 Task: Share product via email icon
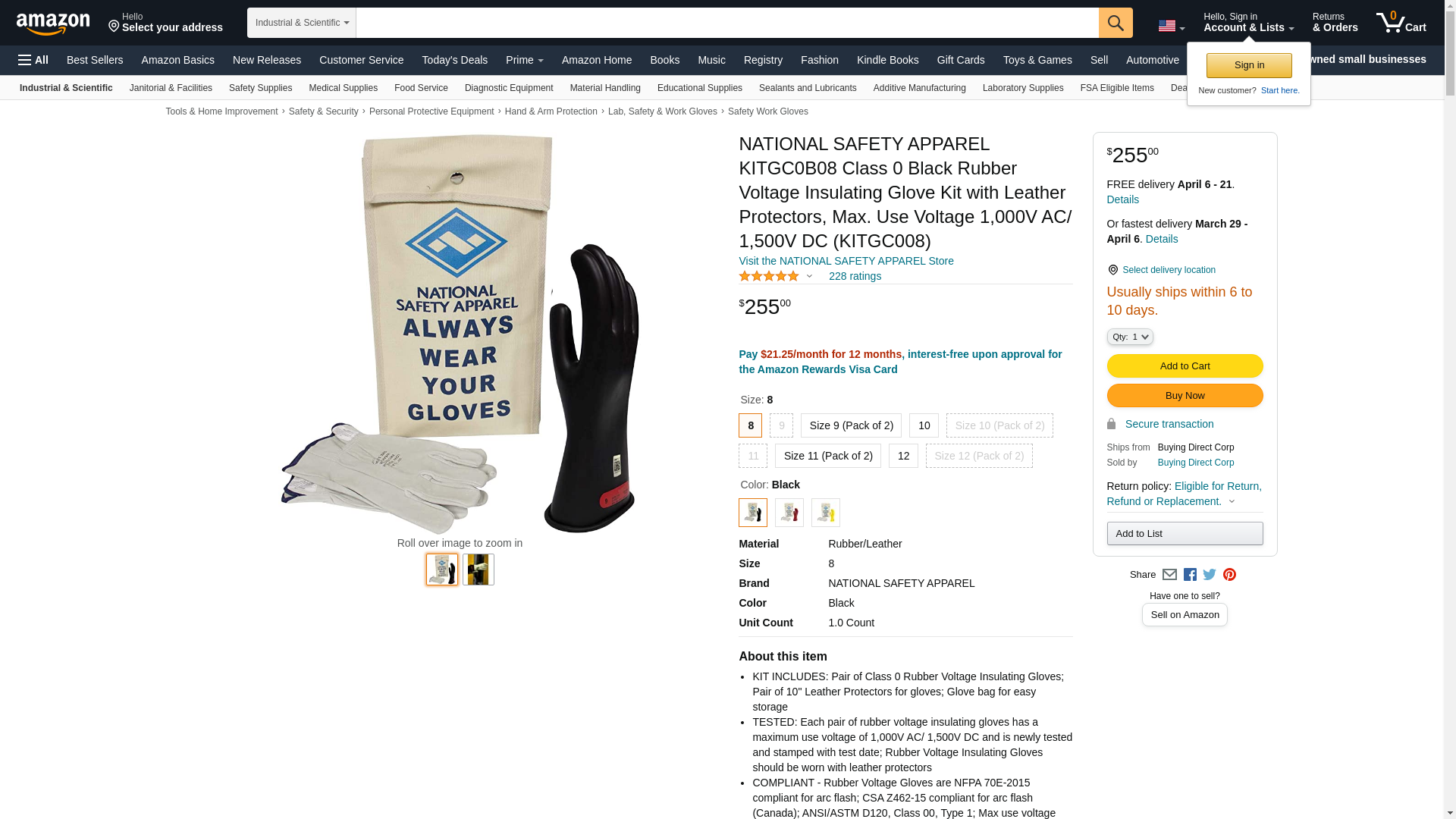point(1169,575)
